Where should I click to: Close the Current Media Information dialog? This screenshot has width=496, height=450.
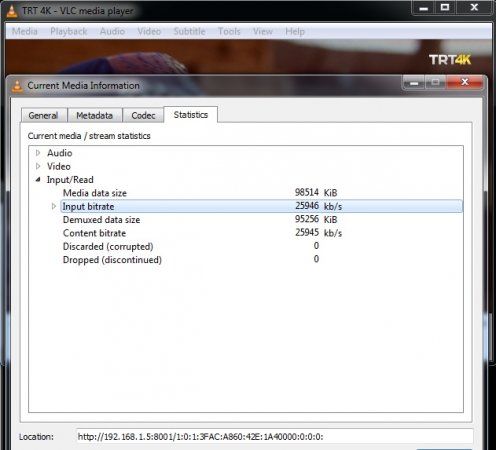pos(465,82)
